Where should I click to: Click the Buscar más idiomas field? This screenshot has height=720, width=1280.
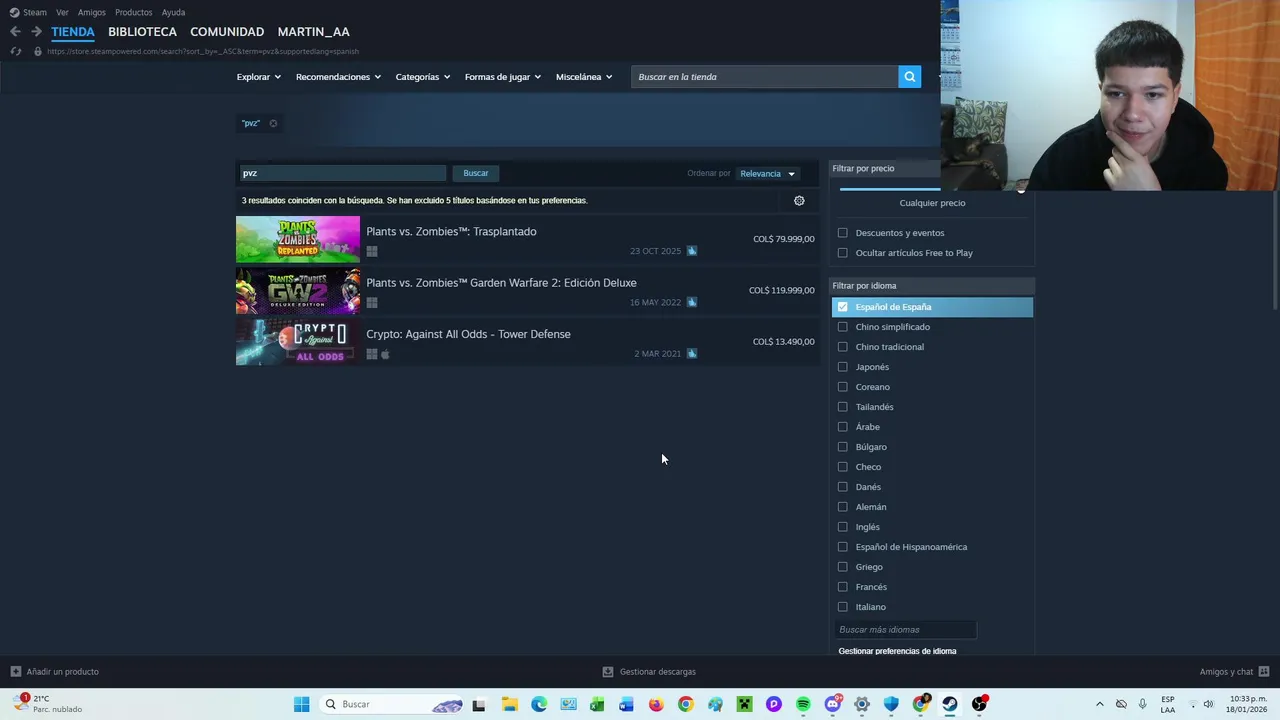point(905,630)
